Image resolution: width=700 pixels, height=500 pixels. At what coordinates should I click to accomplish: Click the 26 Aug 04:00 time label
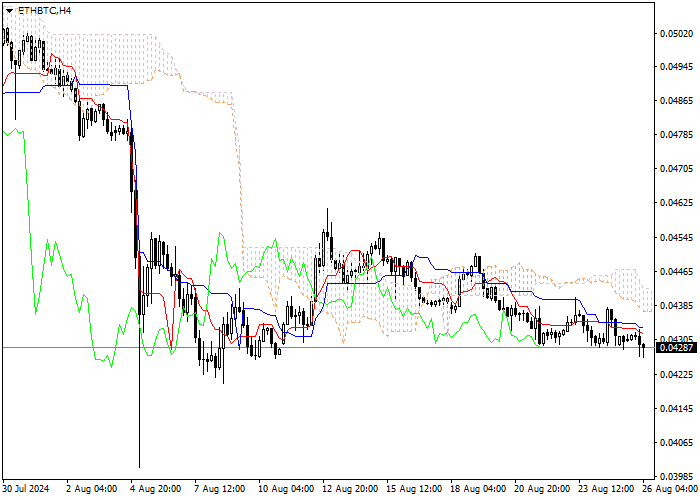point(670,489)
